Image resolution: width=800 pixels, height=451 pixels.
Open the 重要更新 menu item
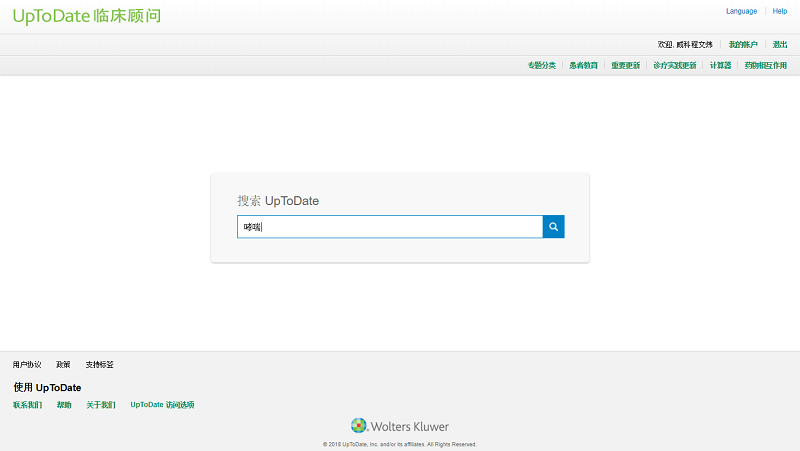pyautogui.click(x=626, y=65)
